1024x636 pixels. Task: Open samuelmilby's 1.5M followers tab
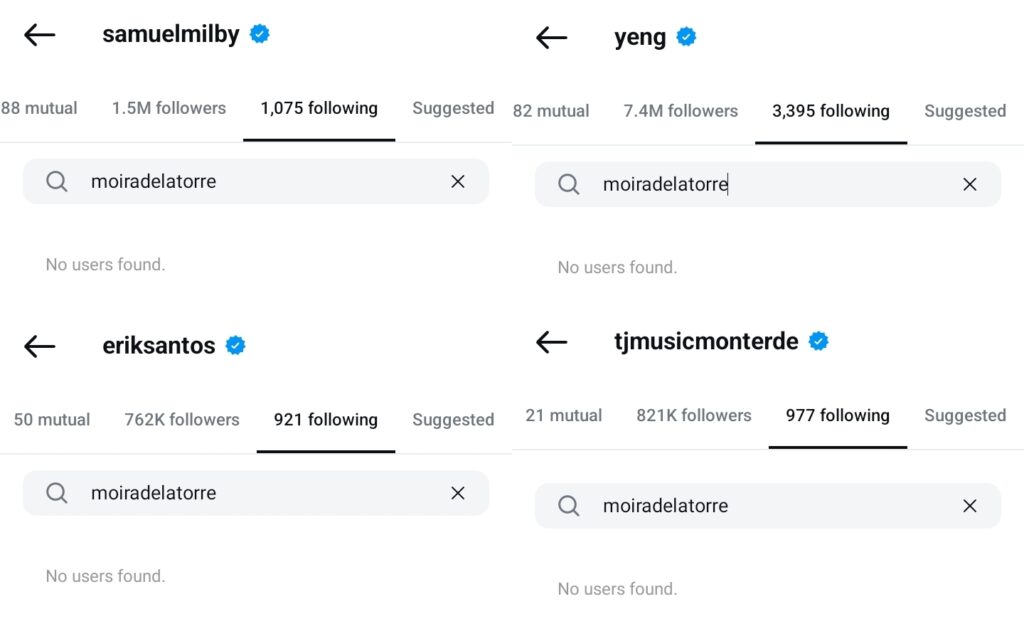point(169,108)
